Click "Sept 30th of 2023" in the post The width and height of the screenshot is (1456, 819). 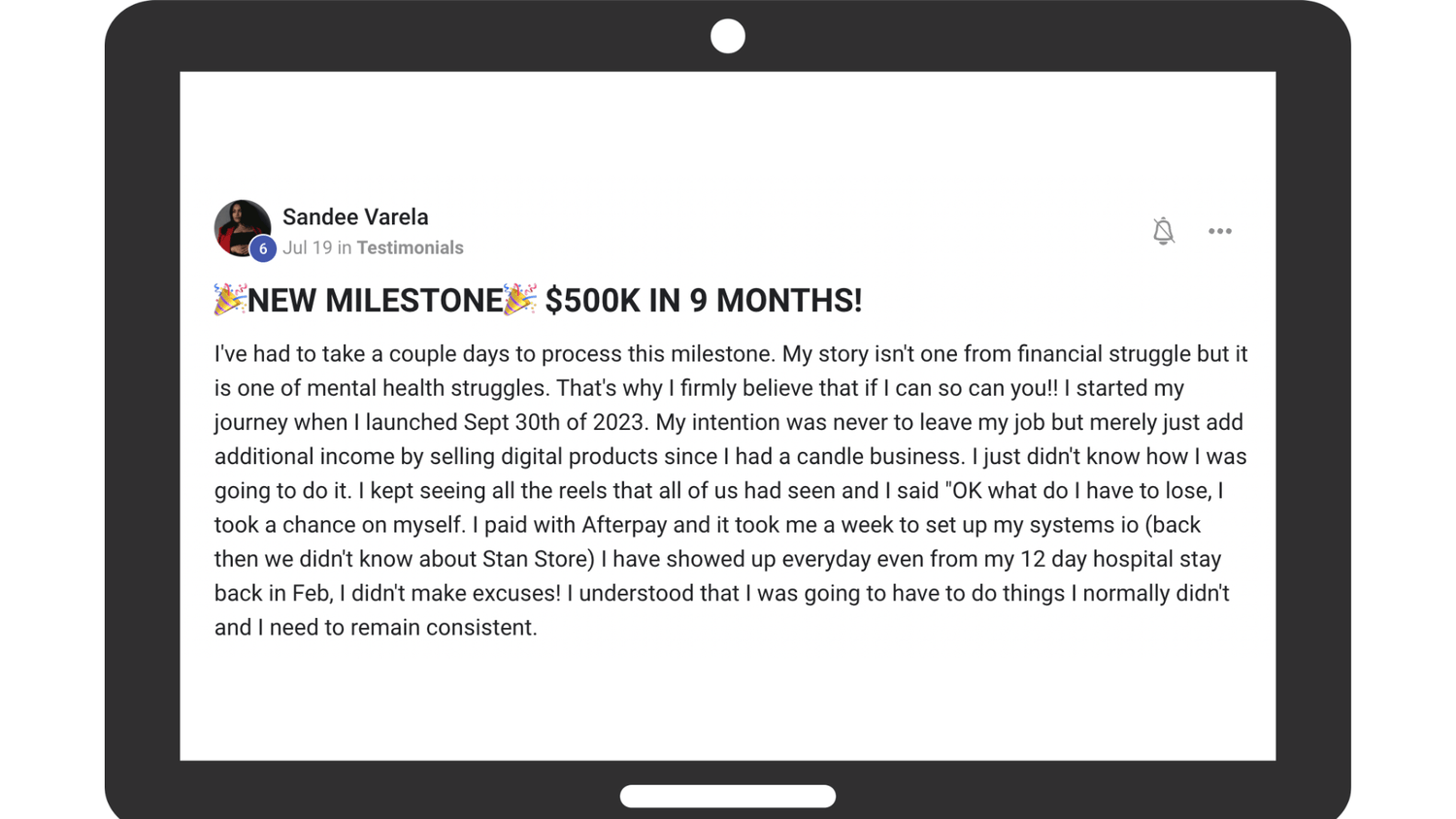tap(553, 423)
